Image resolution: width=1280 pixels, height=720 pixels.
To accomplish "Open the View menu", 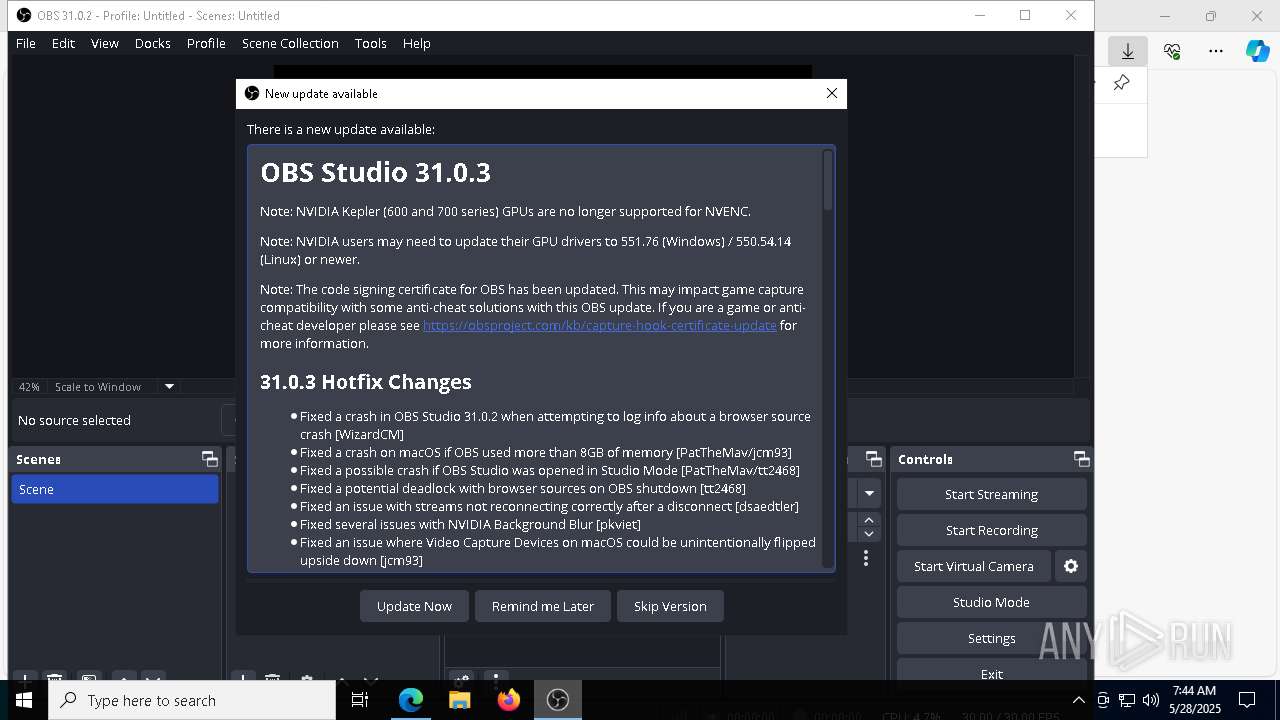I will pyautogui.click(x=105, y=43).
